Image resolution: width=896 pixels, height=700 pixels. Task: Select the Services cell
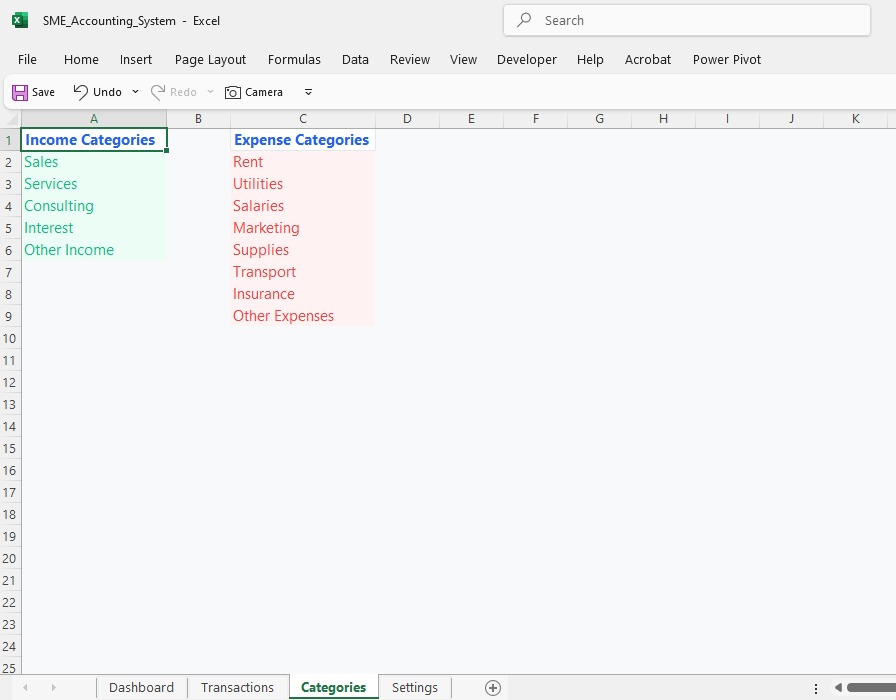coord(94,184)
